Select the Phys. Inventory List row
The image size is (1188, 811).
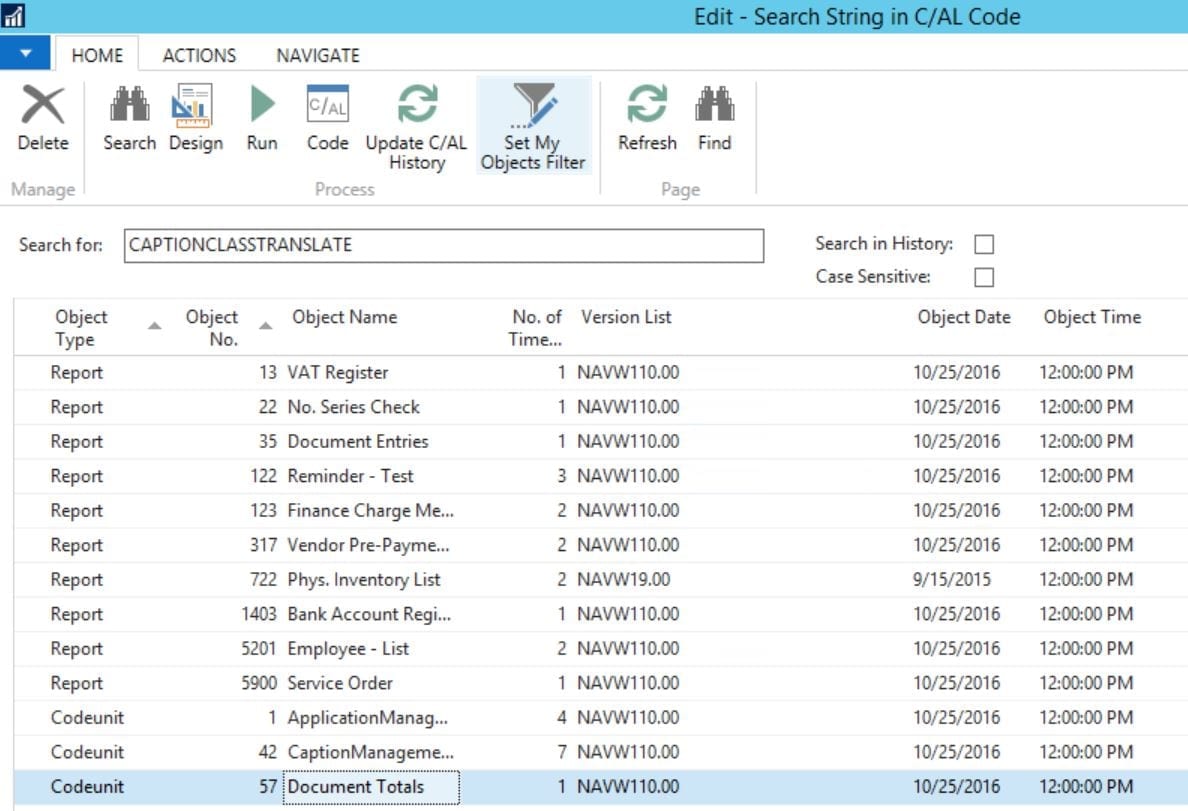[x=601, y=580]
